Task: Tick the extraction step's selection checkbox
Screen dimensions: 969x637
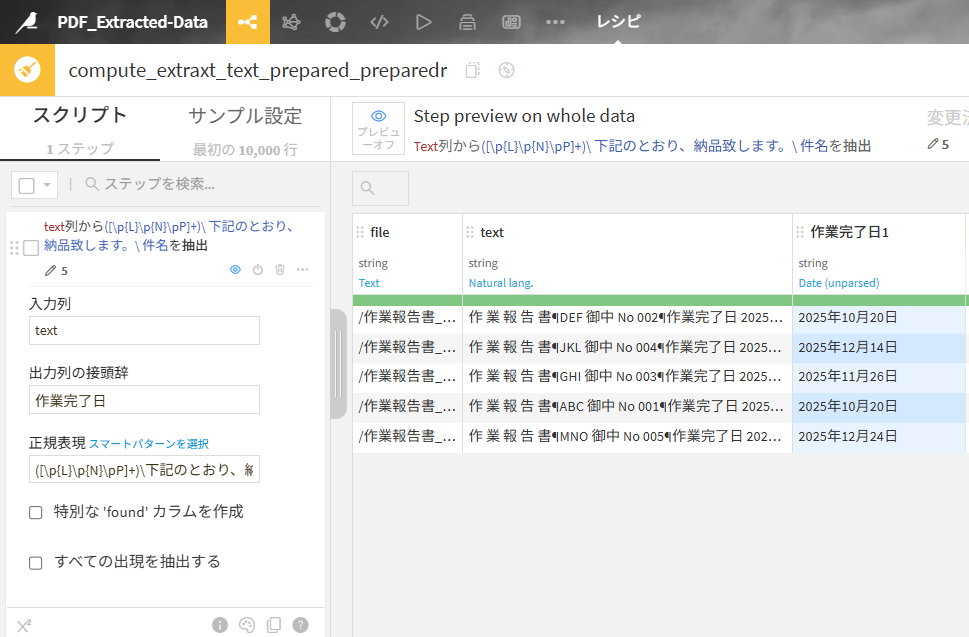Action: tap(31, 248)
